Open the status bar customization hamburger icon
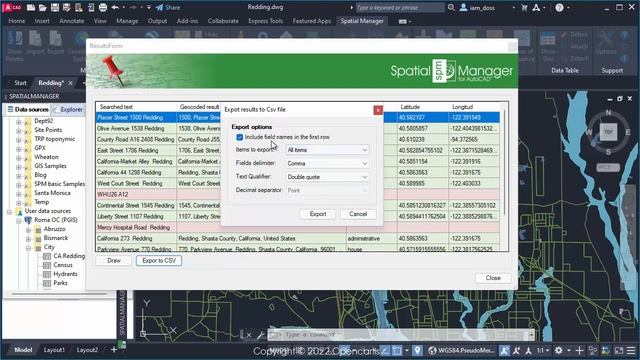Viewport: 640px width, 360px height. tap(631, 350)
